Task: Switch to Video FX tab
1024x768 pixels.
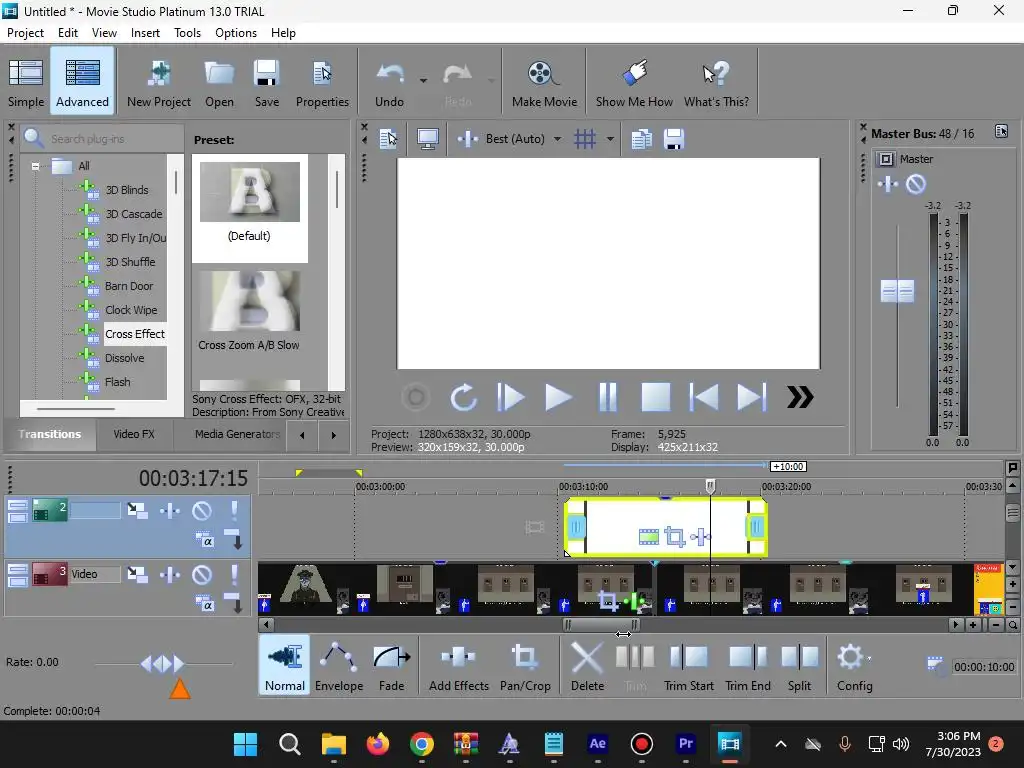Action: coord(134,434)
